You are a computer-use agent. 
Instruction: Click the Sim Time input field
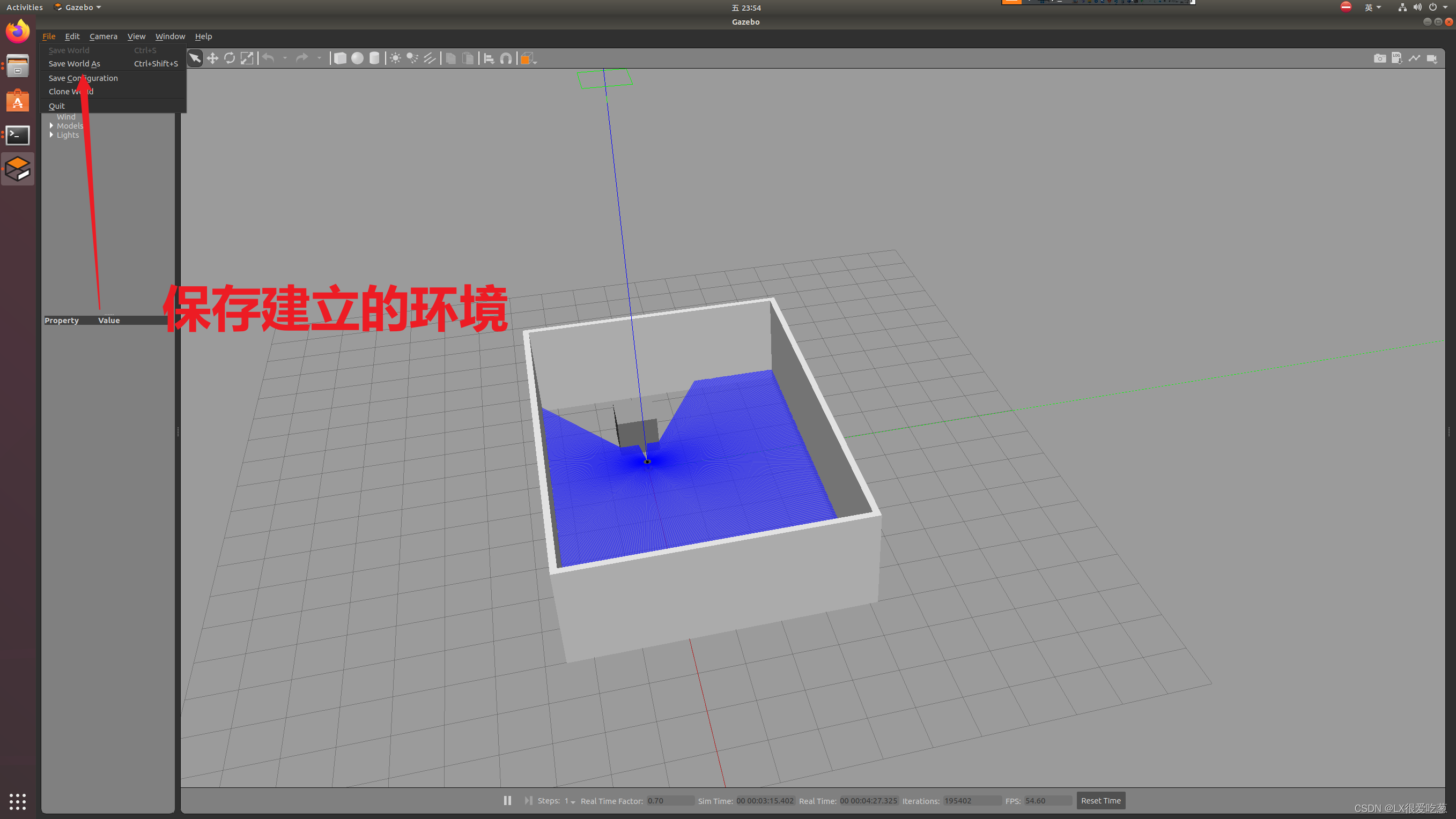(764, 801)
